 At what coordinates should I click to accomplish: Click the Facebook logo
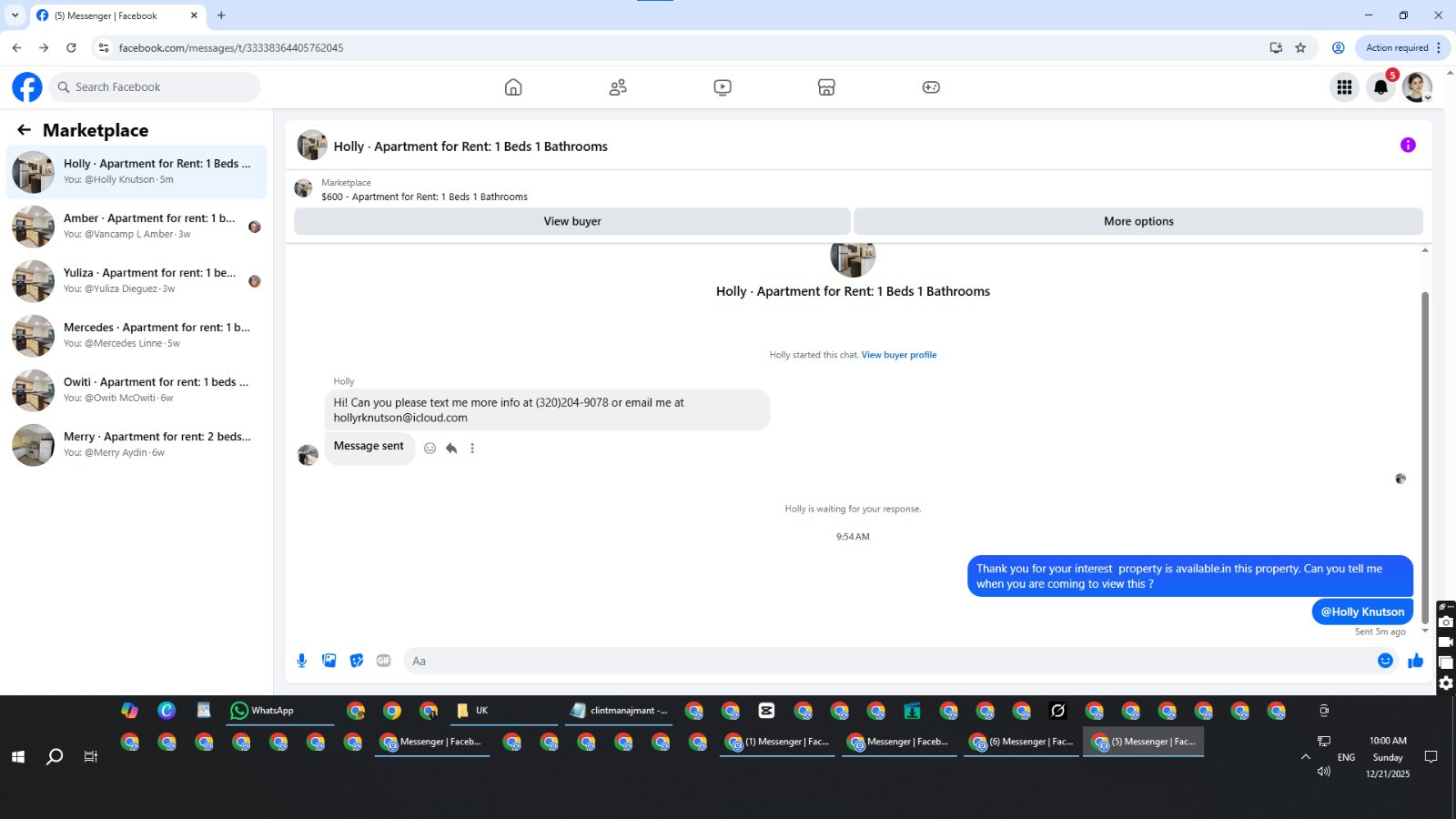click(x=27, y=87)
